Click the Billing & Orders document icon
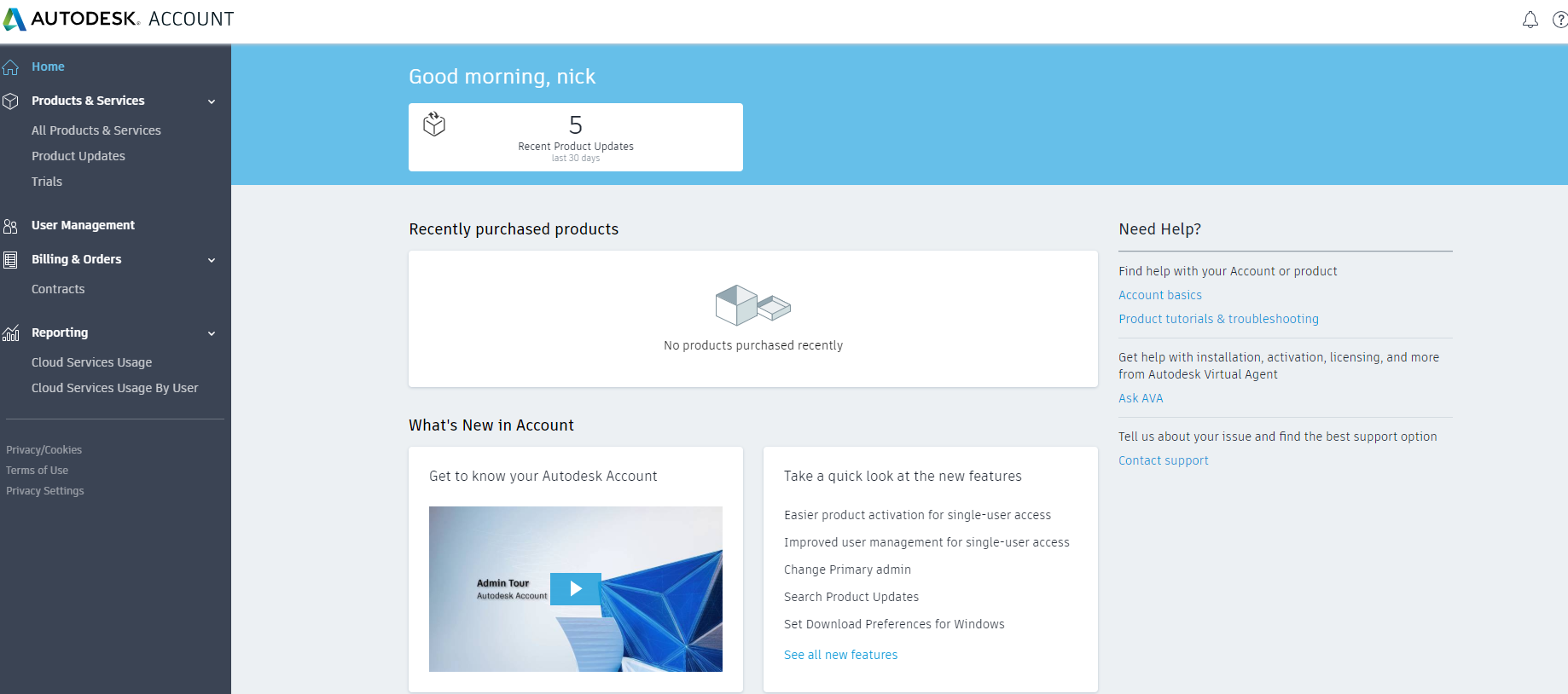The height and width of the screenshot is (694, 1568). click(x=10, y=260)
